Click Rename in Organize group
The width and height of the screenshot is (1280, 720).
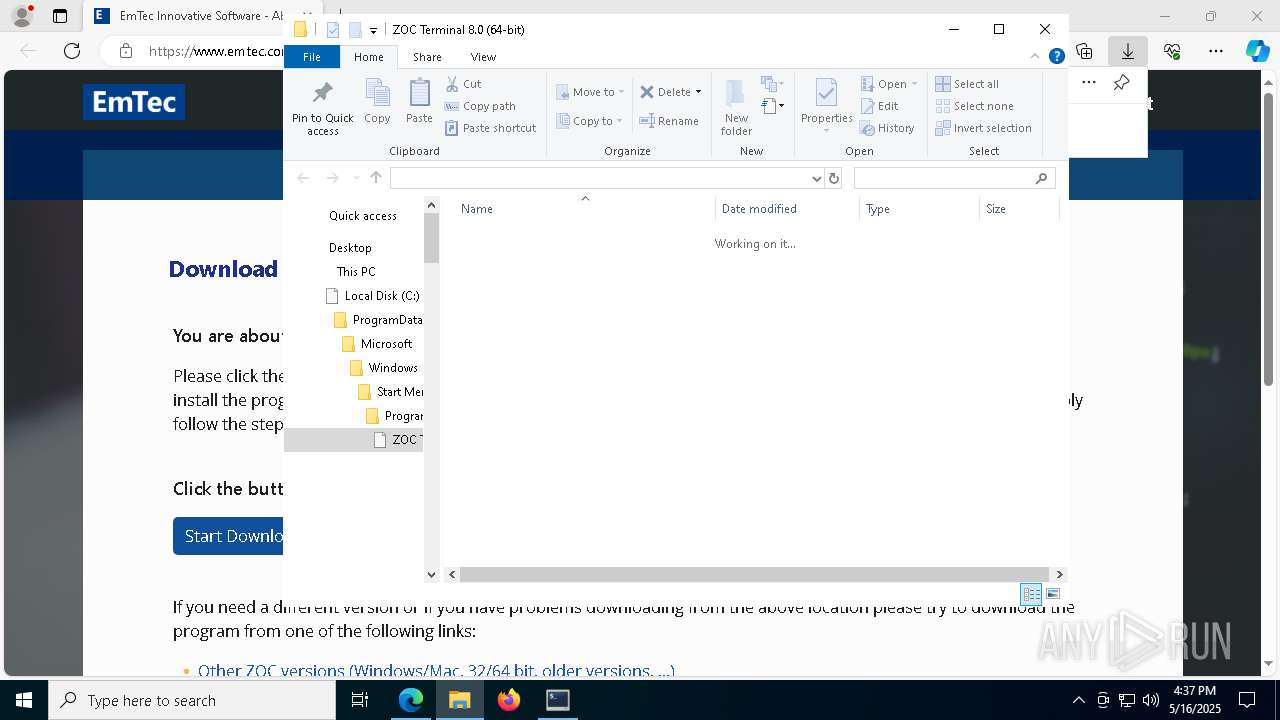pyautogui.click(x=669, y=121)
